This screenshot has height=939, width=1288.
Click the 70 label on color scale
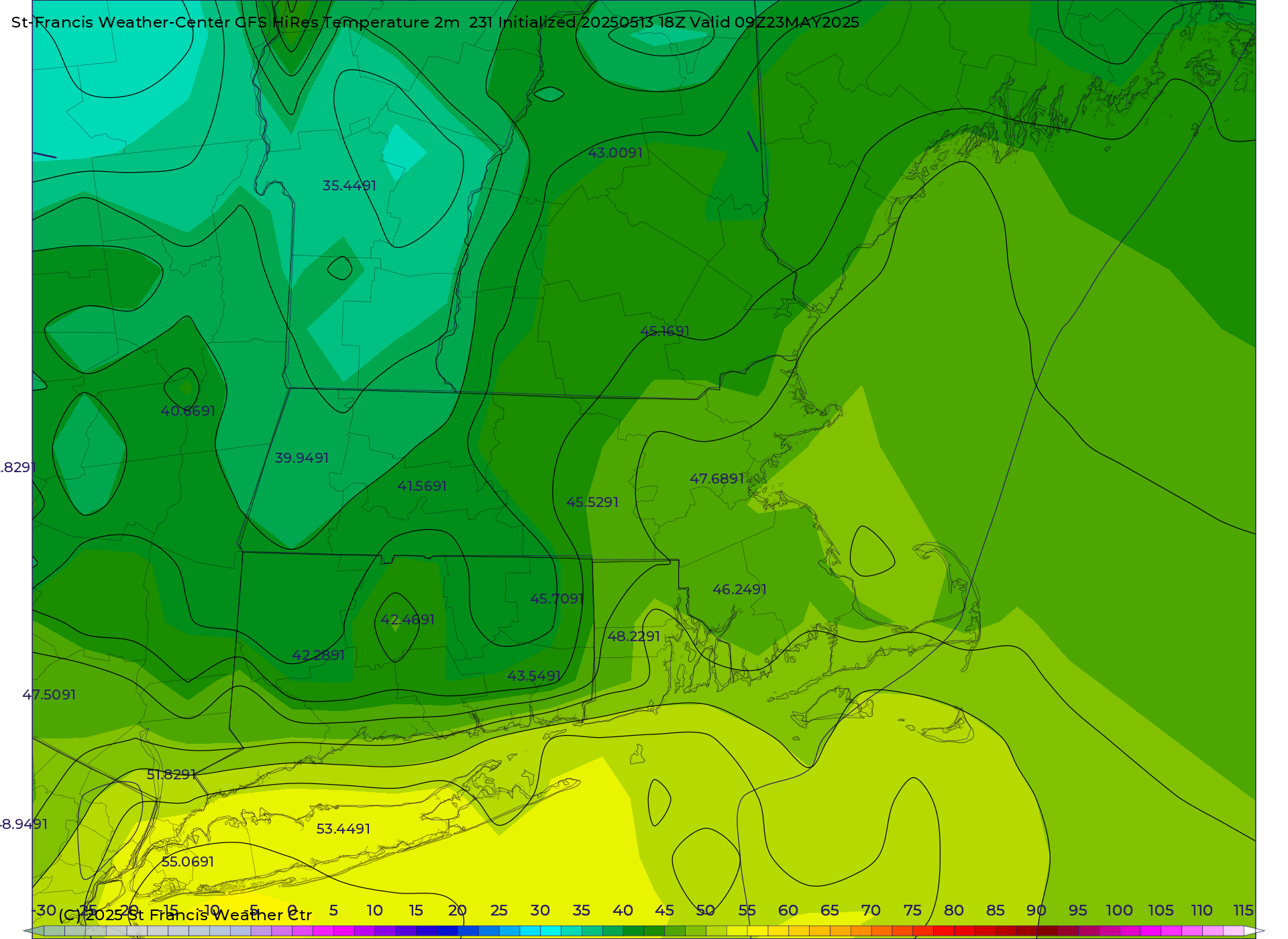(871, 910)
